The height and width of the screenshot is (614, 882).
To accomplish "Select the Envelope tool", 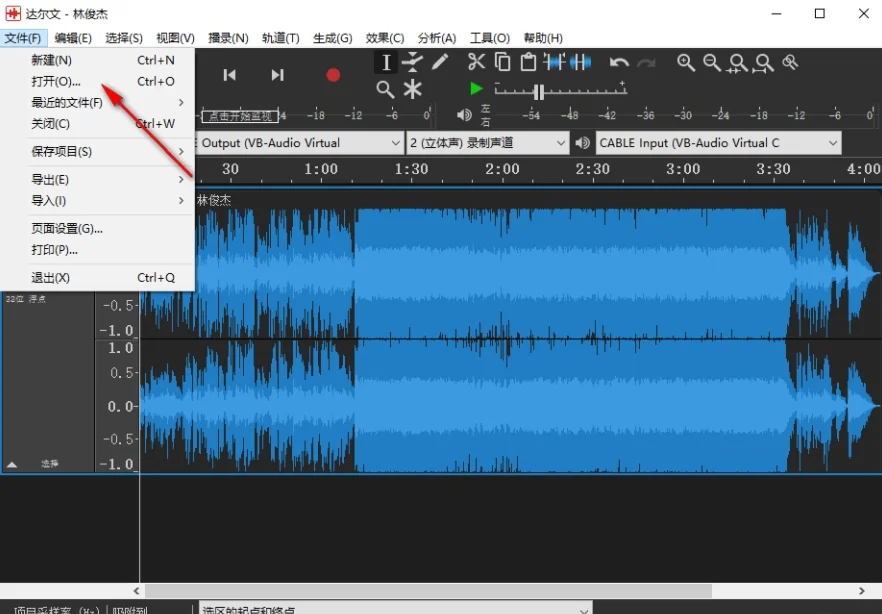I will 413,62.
